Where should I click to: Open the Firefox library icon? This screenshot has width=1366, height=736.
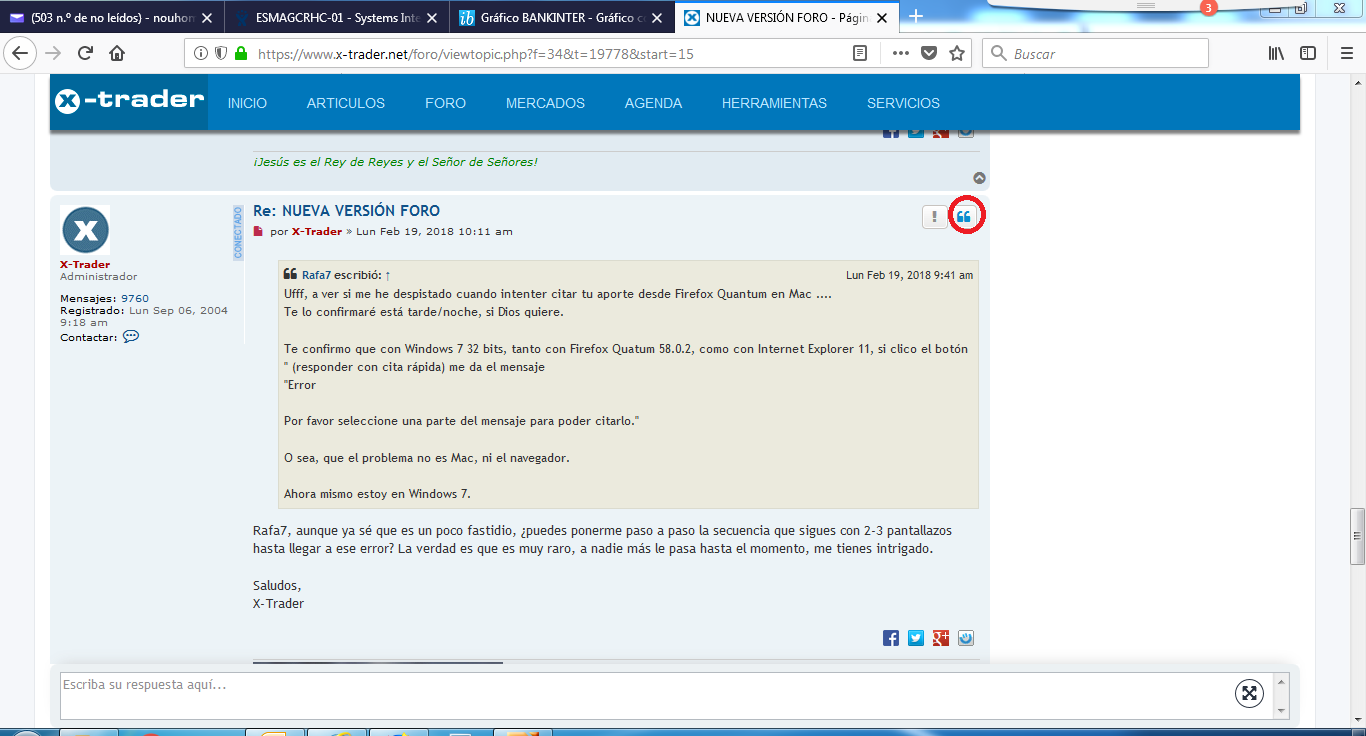1277,54
